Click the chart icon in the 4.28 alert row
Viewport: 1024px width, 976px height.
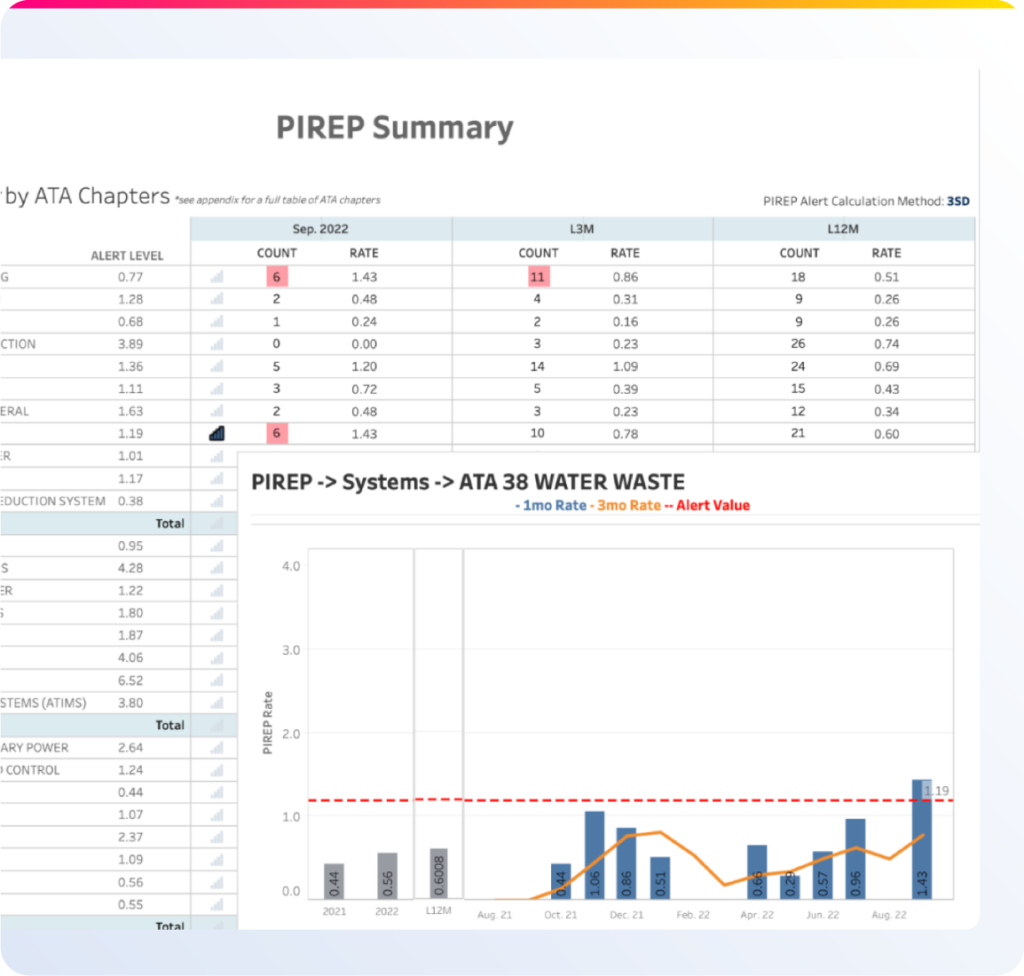click(x=217, y=568)
